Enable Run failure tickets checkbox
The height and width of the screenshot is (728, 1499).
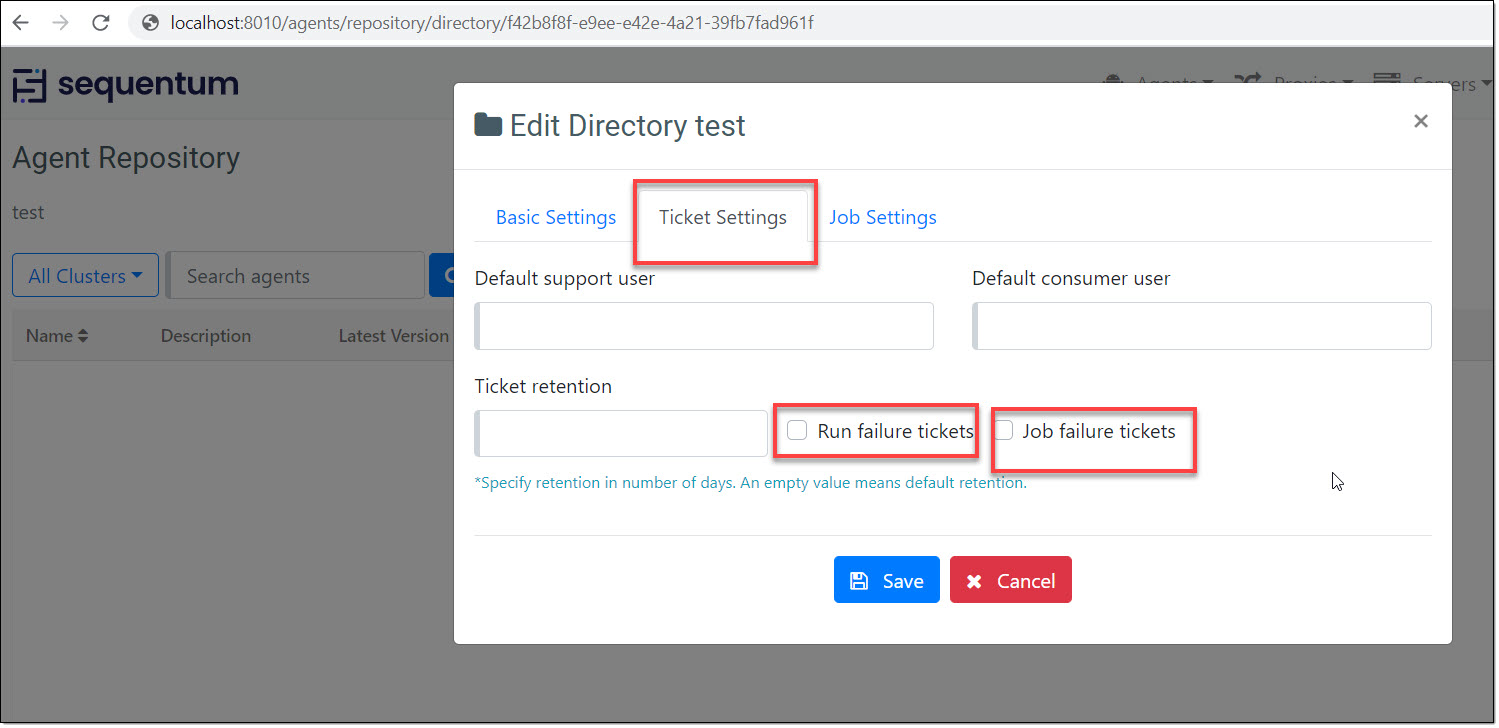point(797,431)
